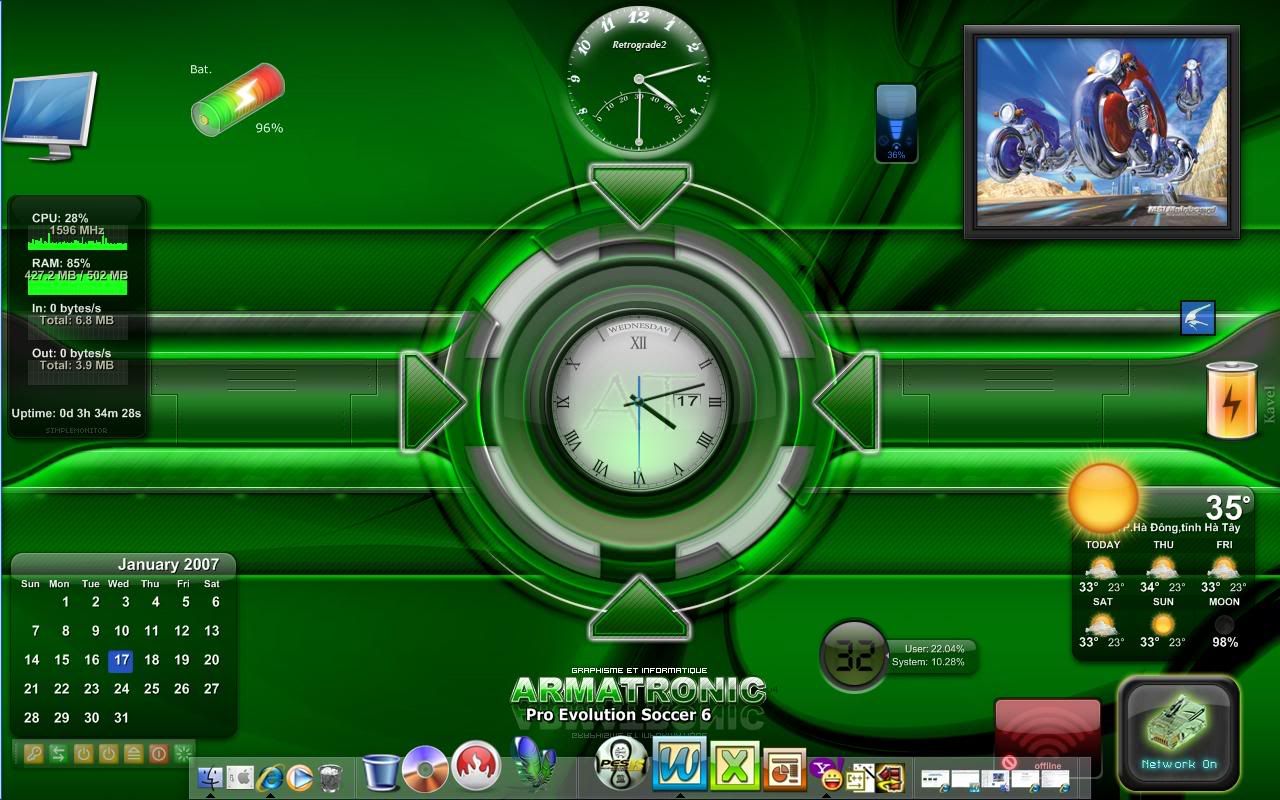Click the top downward-pointing green arrow
1280x800 pixels.
(x=640, y=192)
